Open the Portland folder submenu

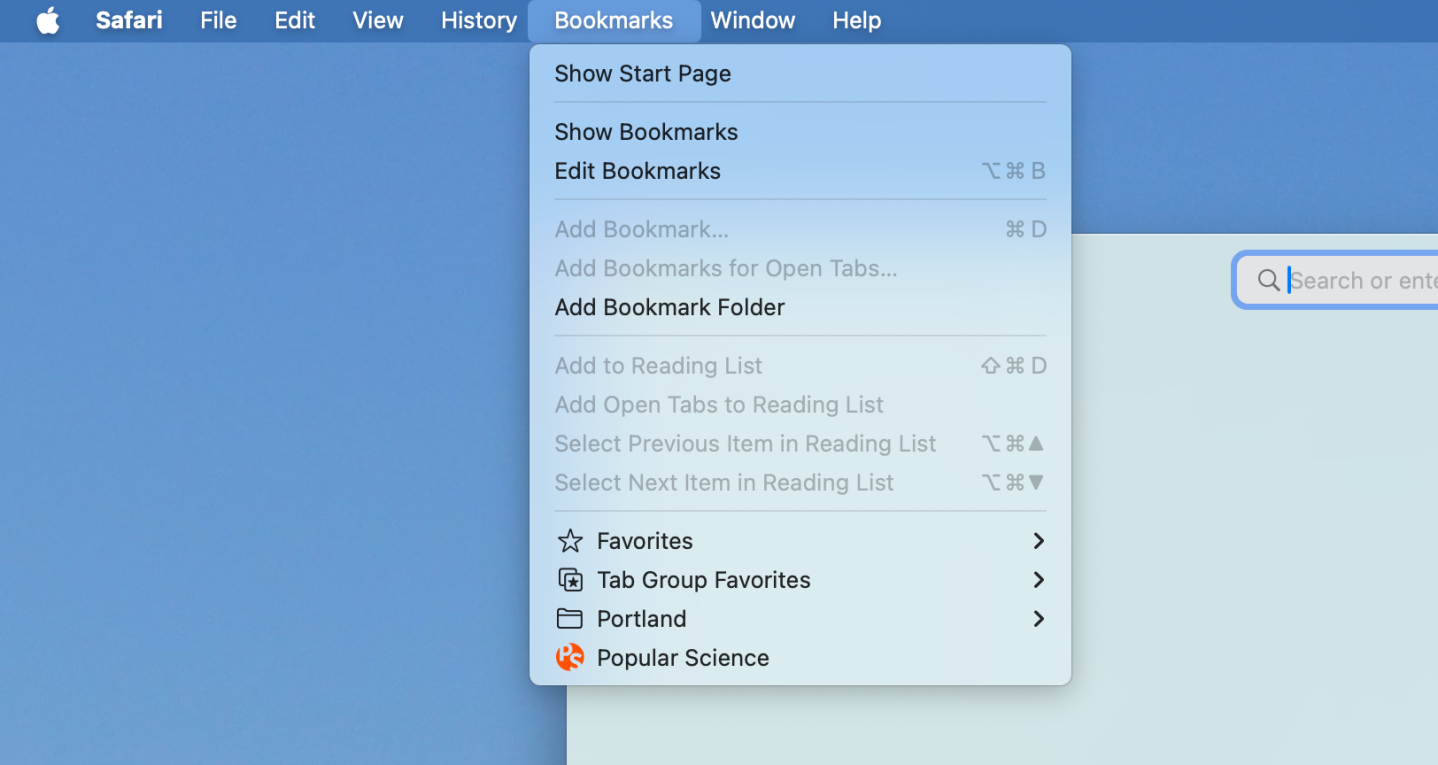coord(1038,619)
